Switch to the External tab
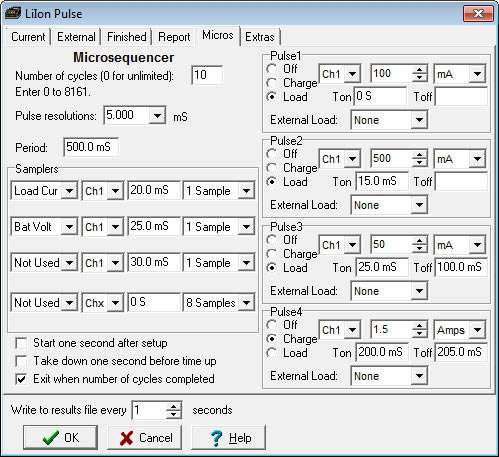Image resolution: width=499 pixels, height=457 pixels. click(x=76, y=37)
